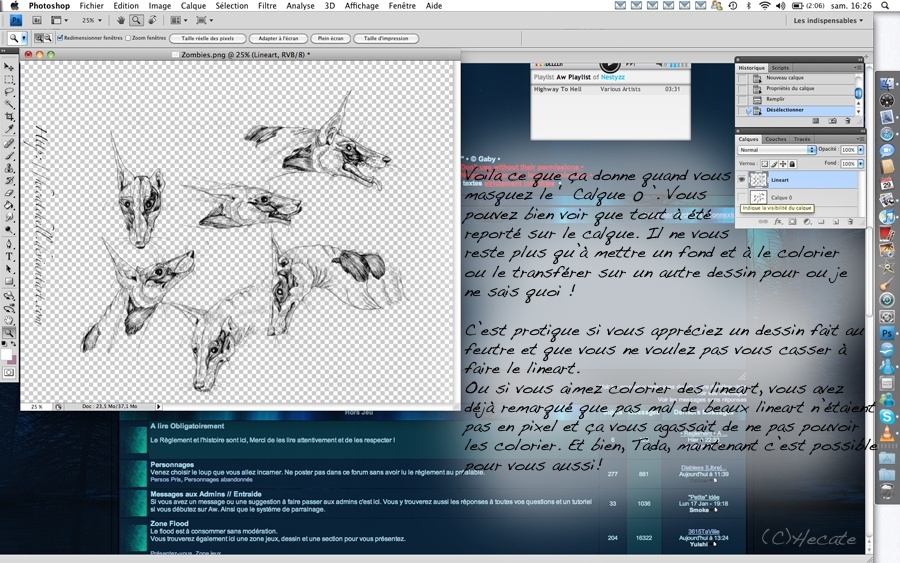This screenshot has width=900, height=563.
Task: Select the Eyedropper tool
Action: click(x=9, y=129)
